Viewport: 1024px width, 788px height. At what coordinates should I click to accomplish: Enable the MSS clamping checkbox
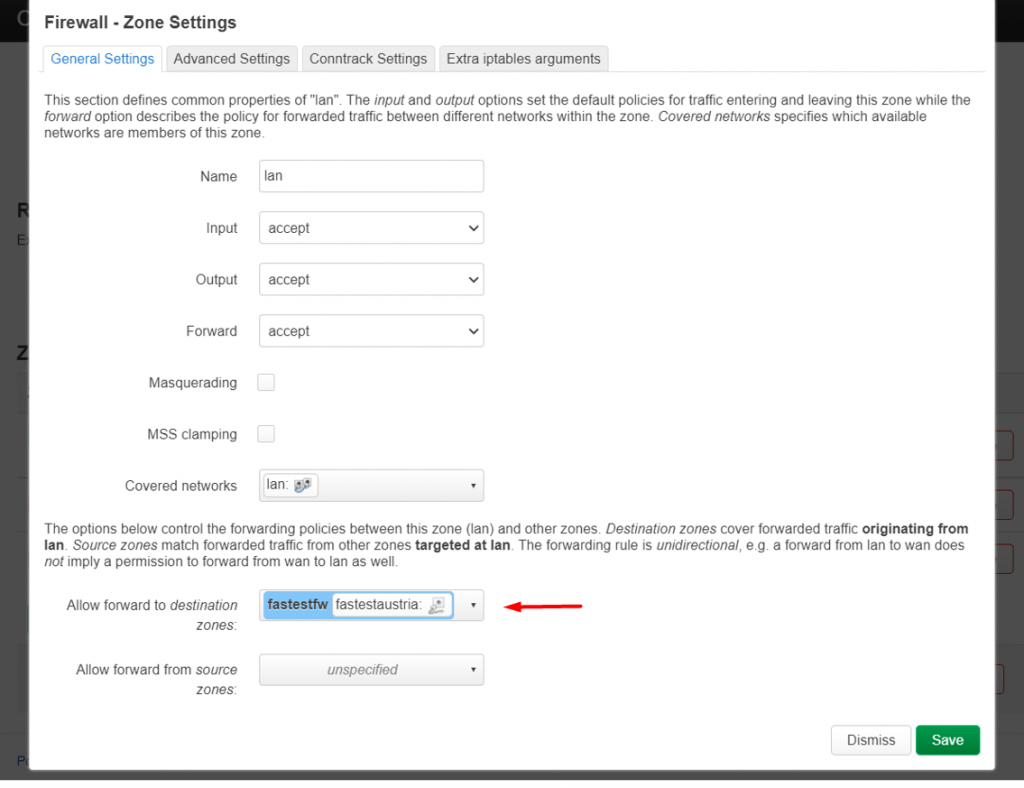click(266, 433)
